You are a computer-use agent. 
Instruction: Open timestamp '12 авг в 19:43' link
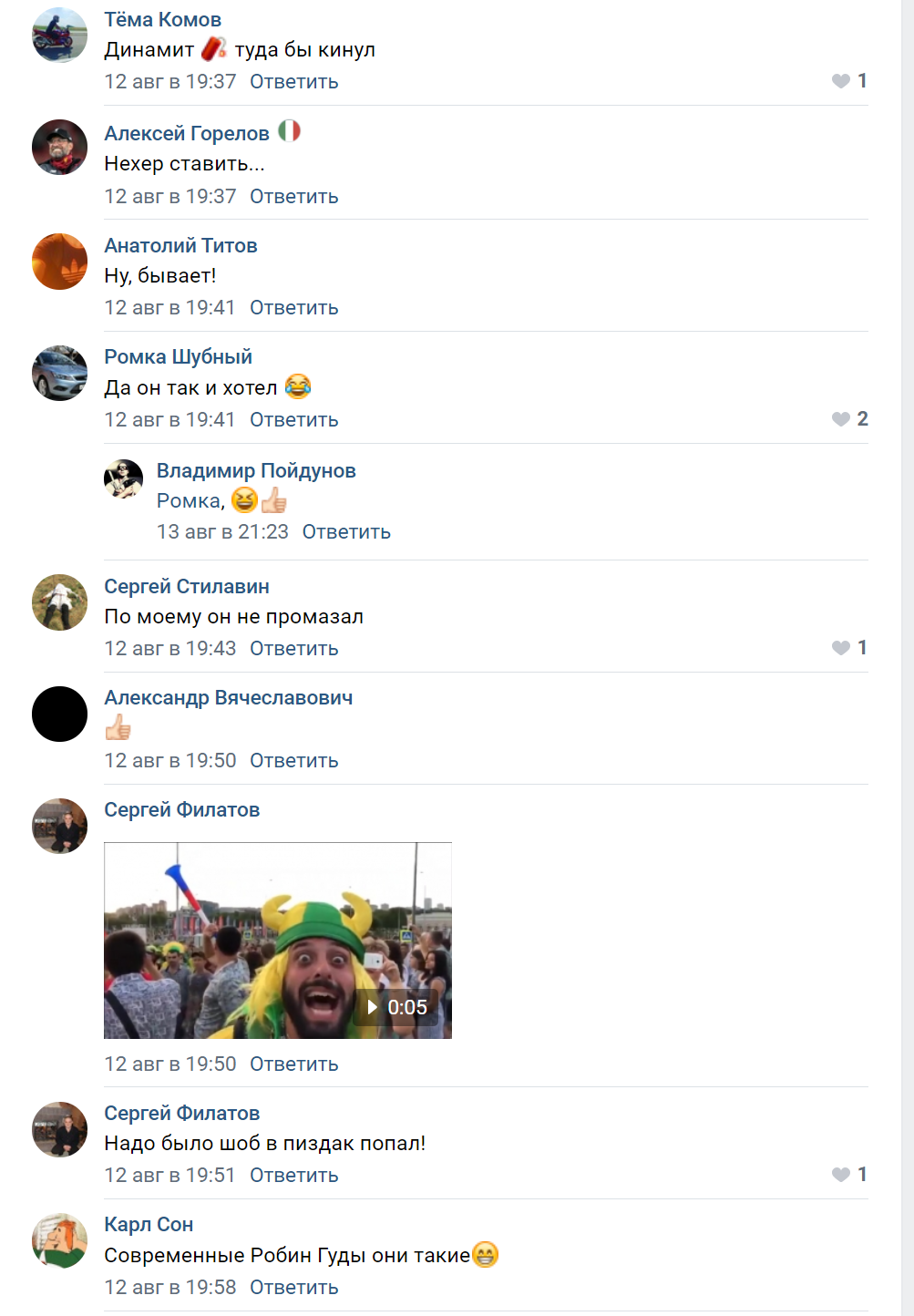click(169, 649)
